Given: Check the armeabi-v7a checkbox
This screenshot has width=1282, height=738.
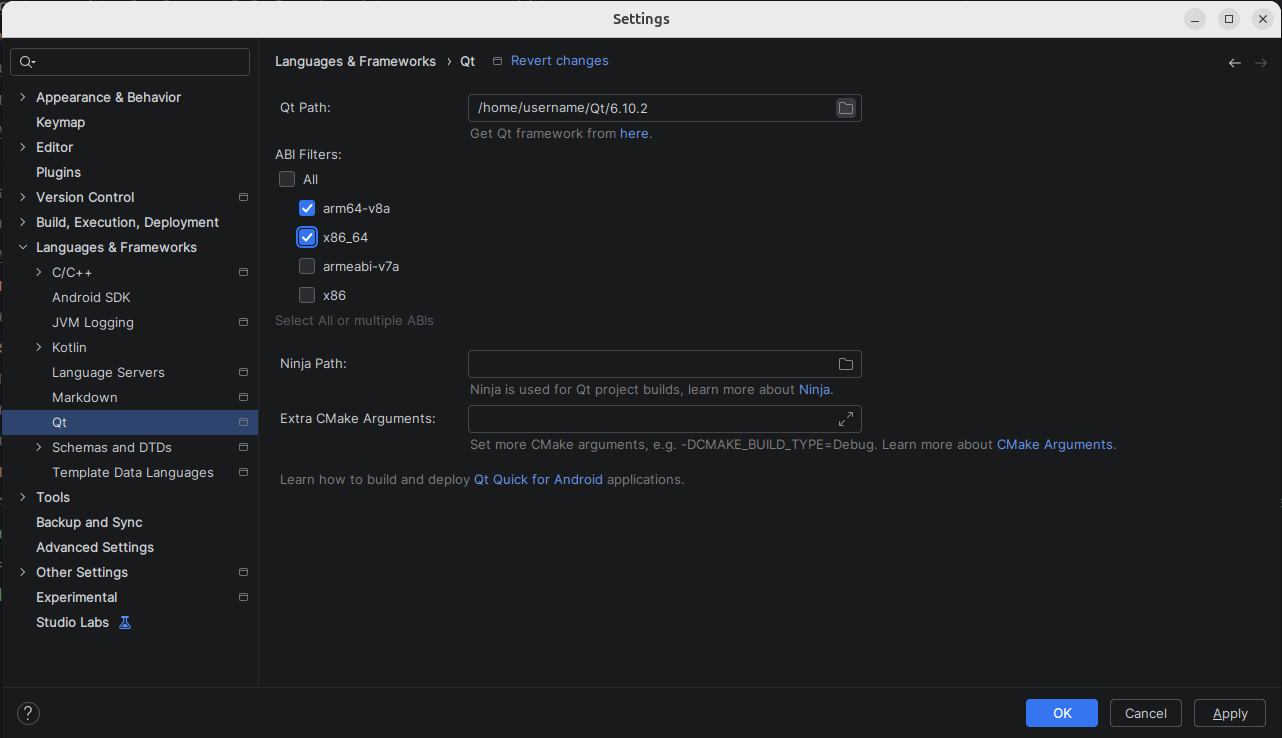Looking at the screenshot, I should [307, 266].
